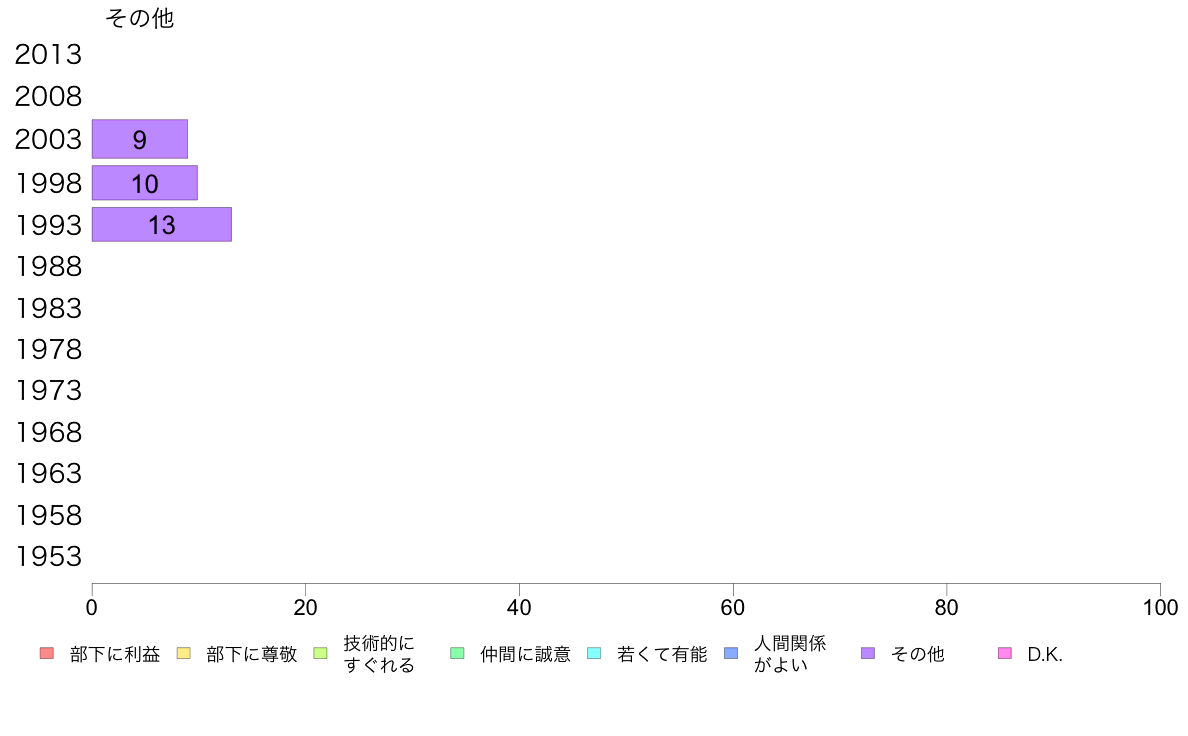Click the lime 技術的にすぐれる legend swatch
1188x736 pixels.
(x=320, y=653)
